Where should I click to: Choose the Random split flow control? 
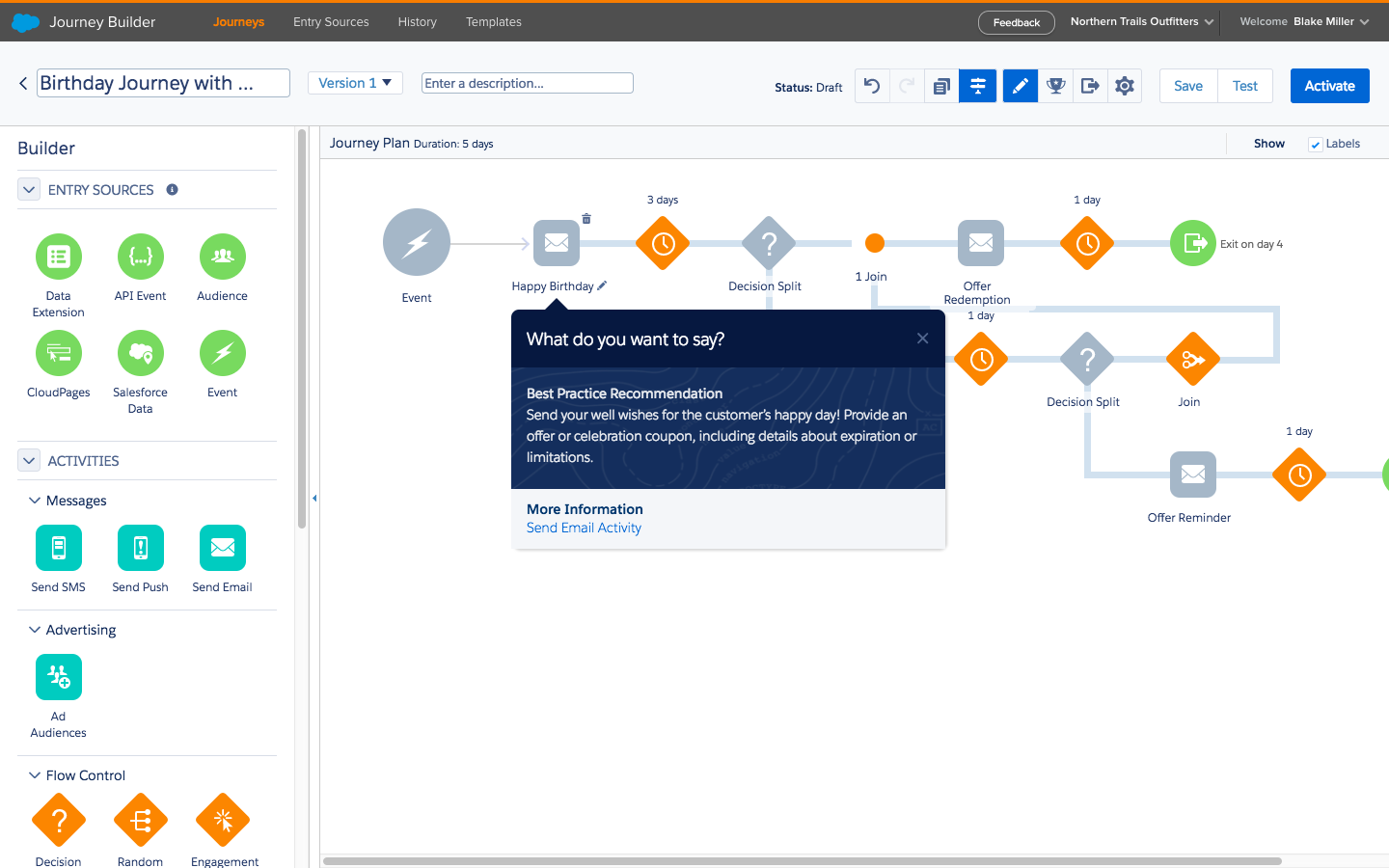141,820
